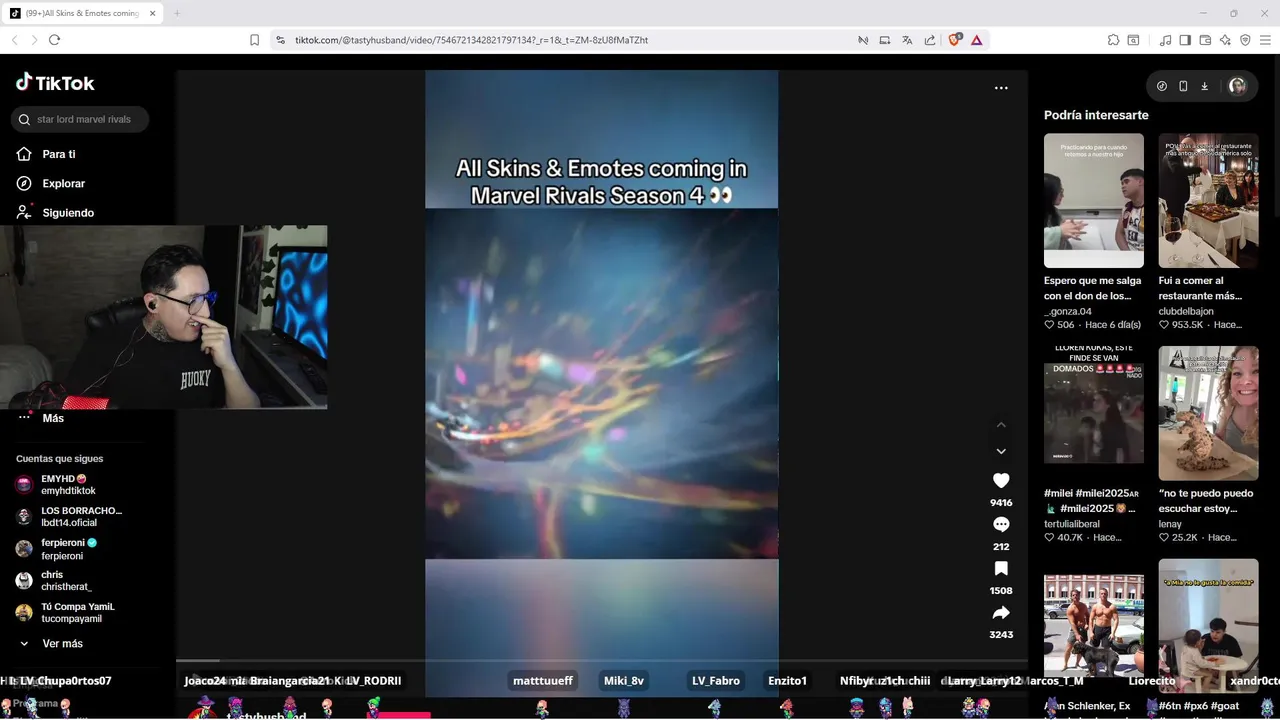Bookmark this page in the address bar
1280x720 pixels.
(254, 40)
